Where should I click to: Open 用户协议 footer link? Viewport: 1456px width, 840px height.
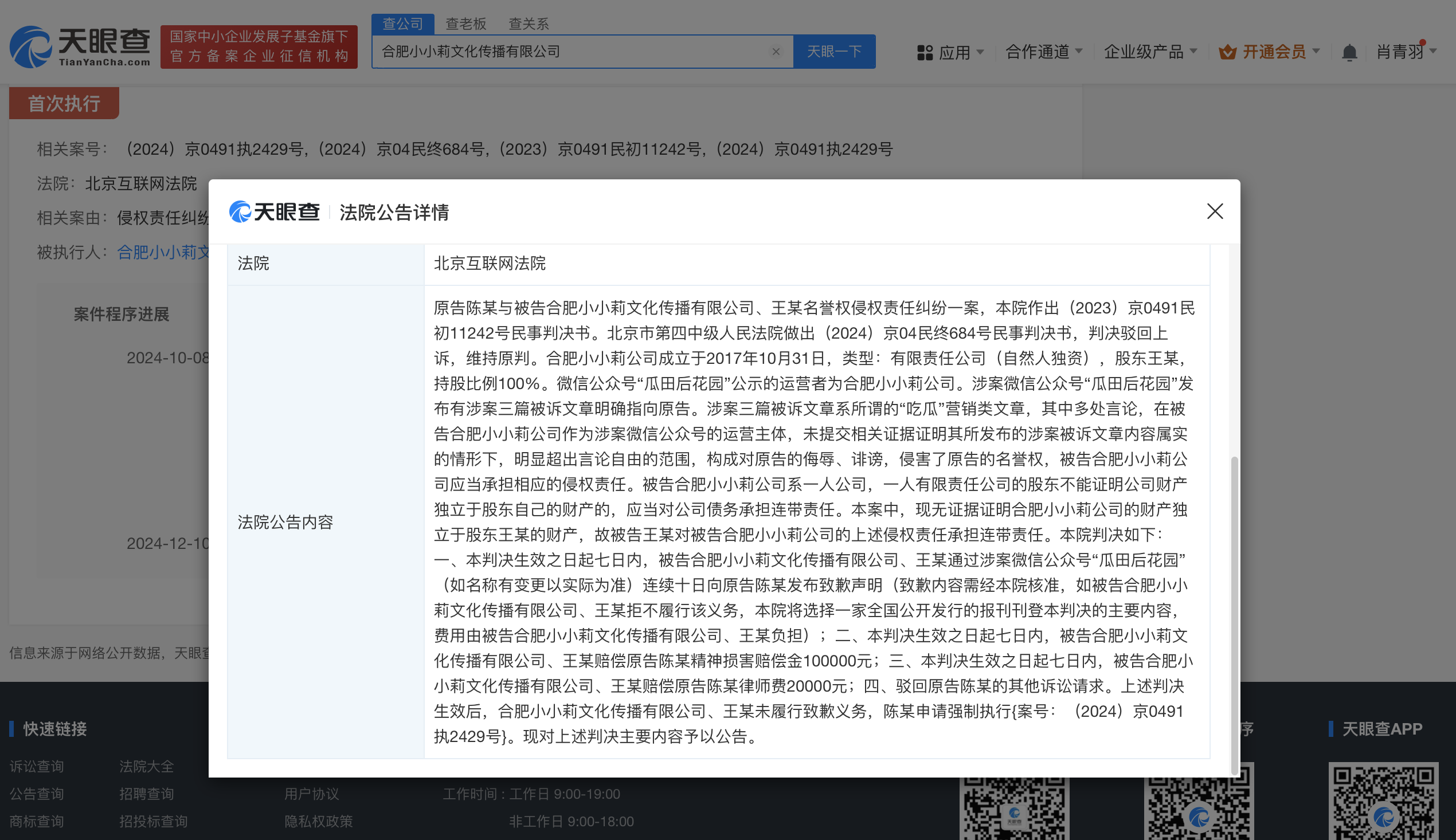pos(311,794)
